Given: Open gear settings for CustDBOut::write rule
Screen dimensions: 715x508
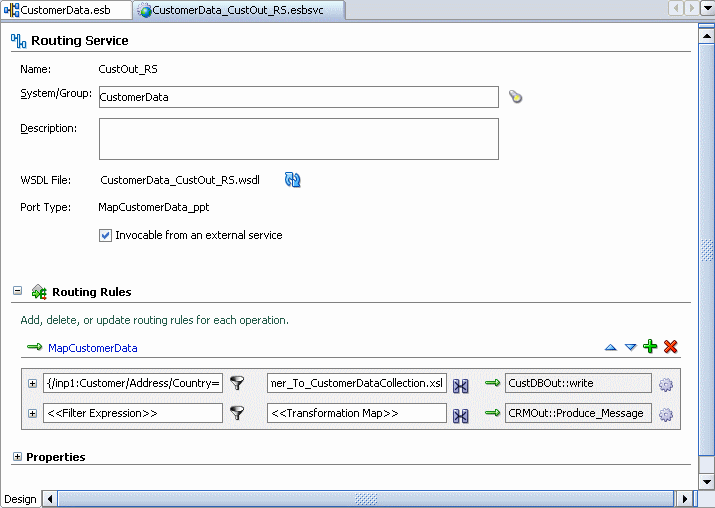Looking at the screenshot, I should [666, 385].
